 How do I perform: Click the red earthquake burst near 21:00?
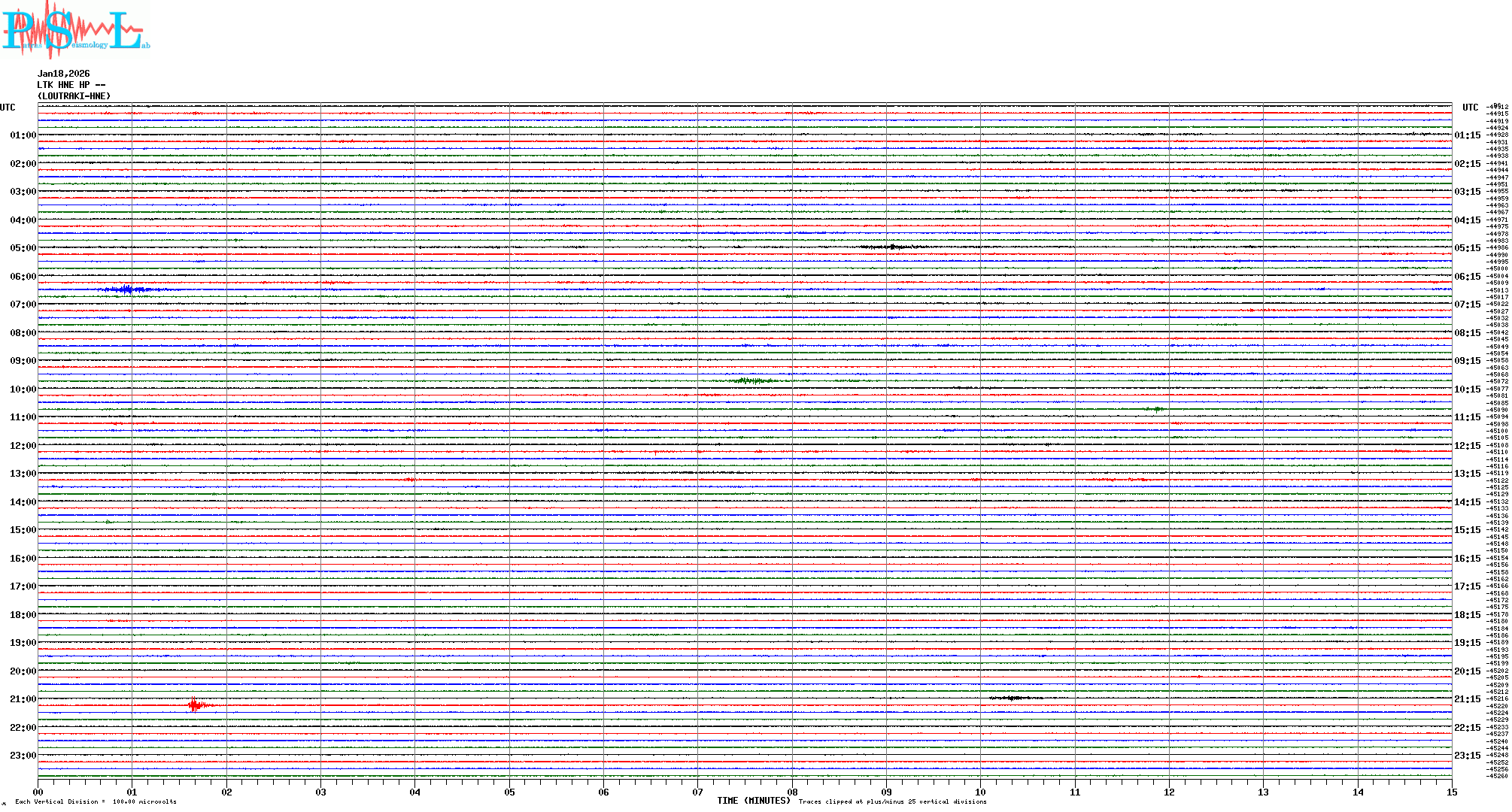pos(196,704)
